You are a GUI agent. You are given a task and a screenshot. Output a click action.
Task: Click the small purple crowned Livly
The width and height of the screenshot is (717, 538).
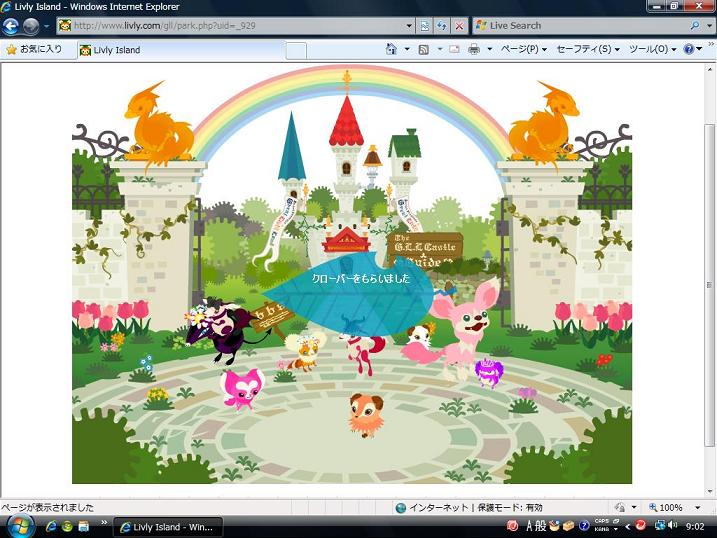coord(489,372)
